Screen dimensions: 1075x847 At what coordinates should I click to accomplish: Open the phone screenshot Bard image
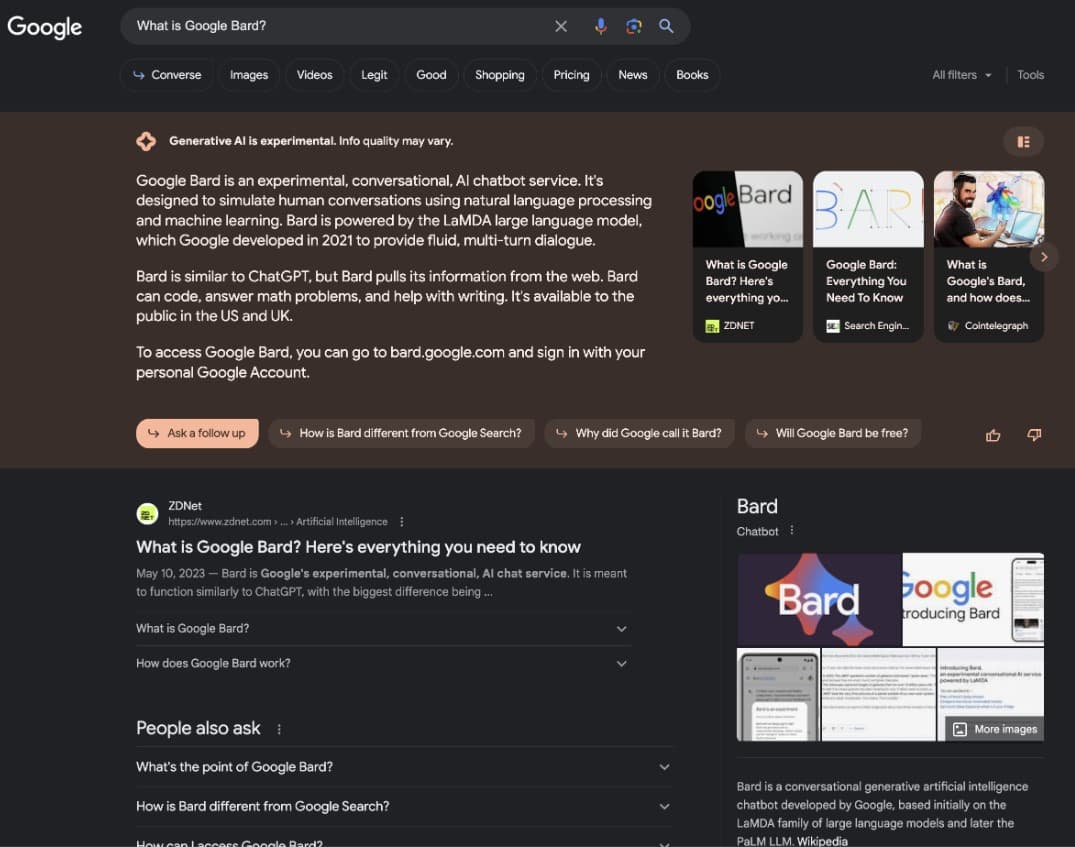778,695
